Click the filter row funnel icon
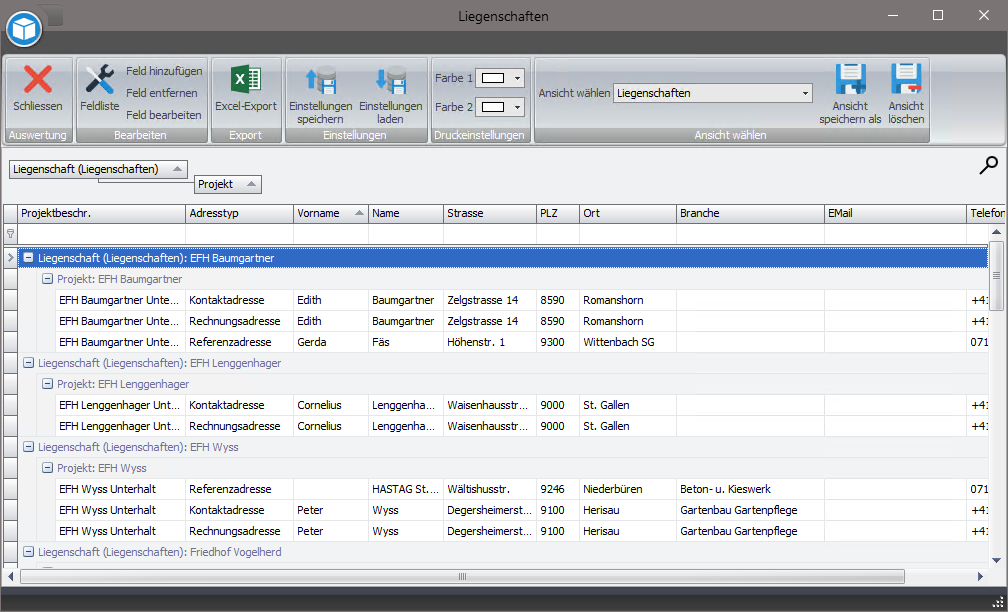 coord(10,233)
